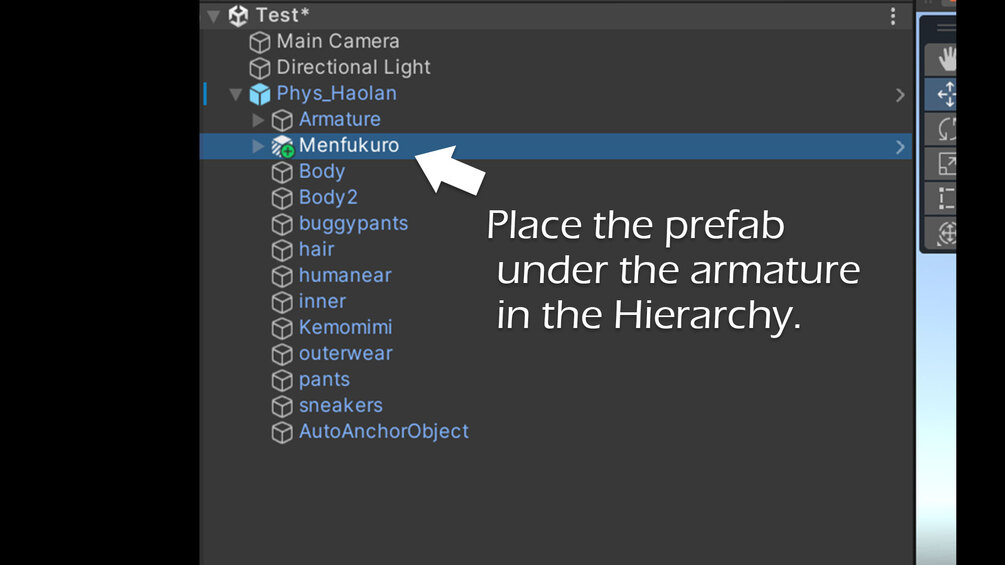This screenshot has height=565, width=1005.
Task: Collapse the Test scene foldout
Action: 213,16
